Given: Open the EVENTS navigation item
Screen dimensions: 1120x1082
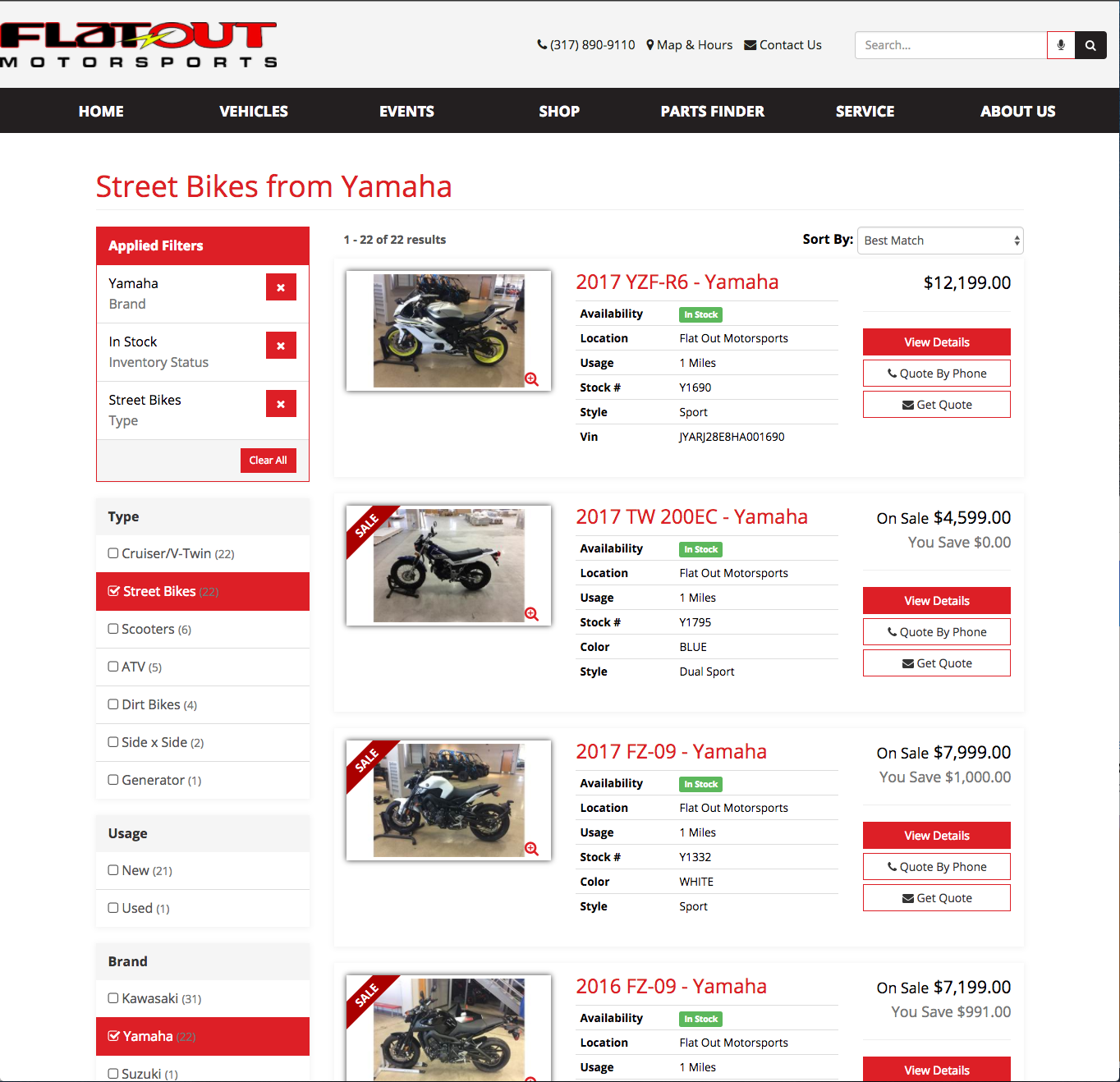Looking at the screenshot, I should click(x=406, y=111).
